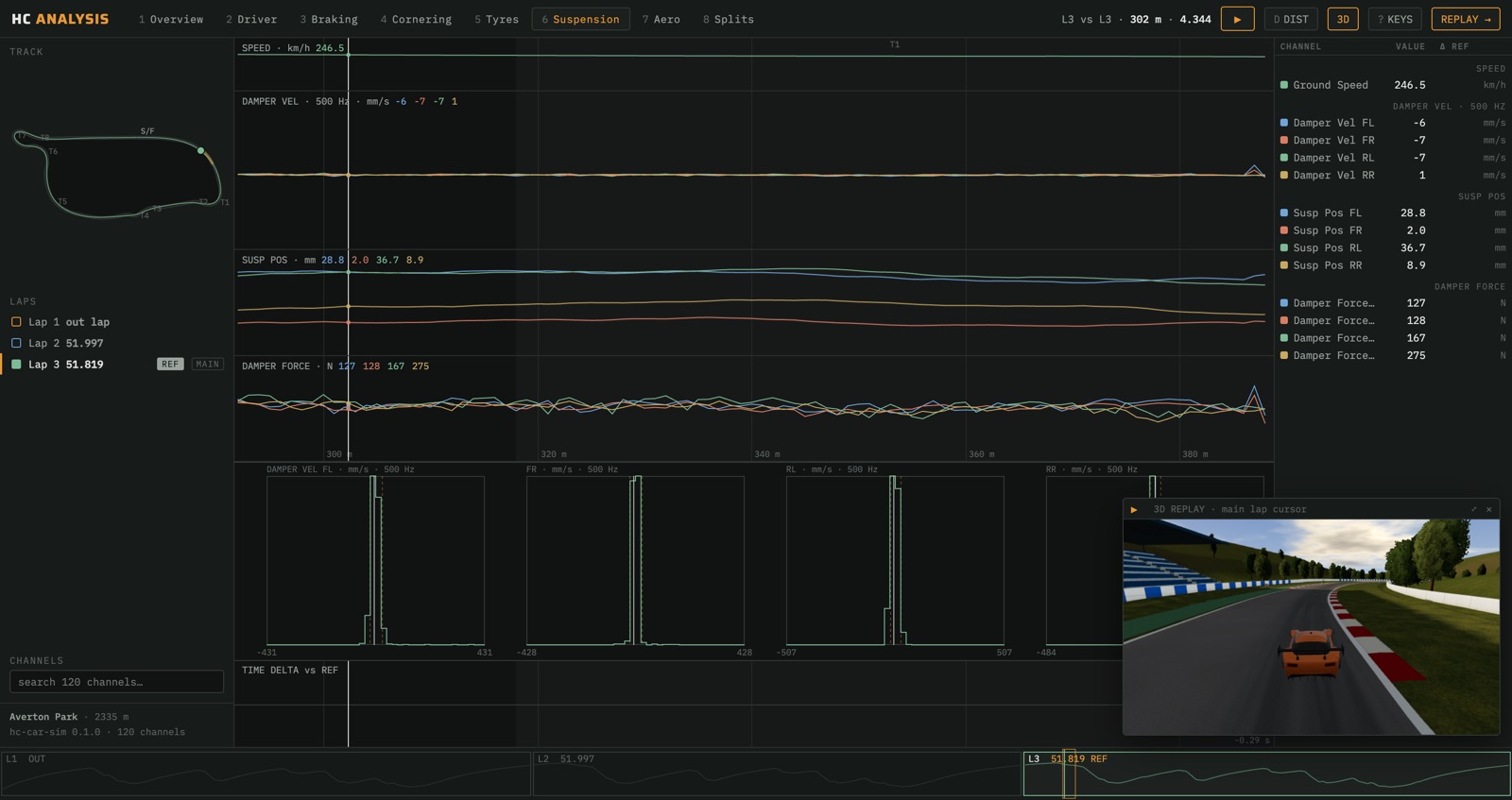Select the Damper Force row with value 127
This screenshot has width=1512, height=800.
pos(1393,303)
